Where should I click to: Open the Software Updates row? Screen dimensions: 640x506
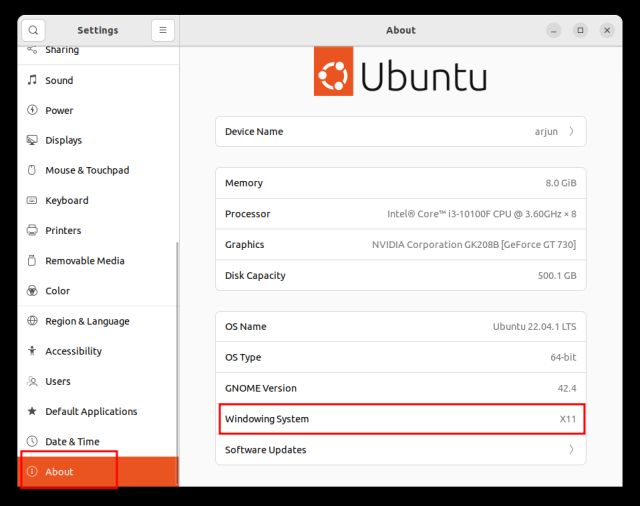coord(401,449)
